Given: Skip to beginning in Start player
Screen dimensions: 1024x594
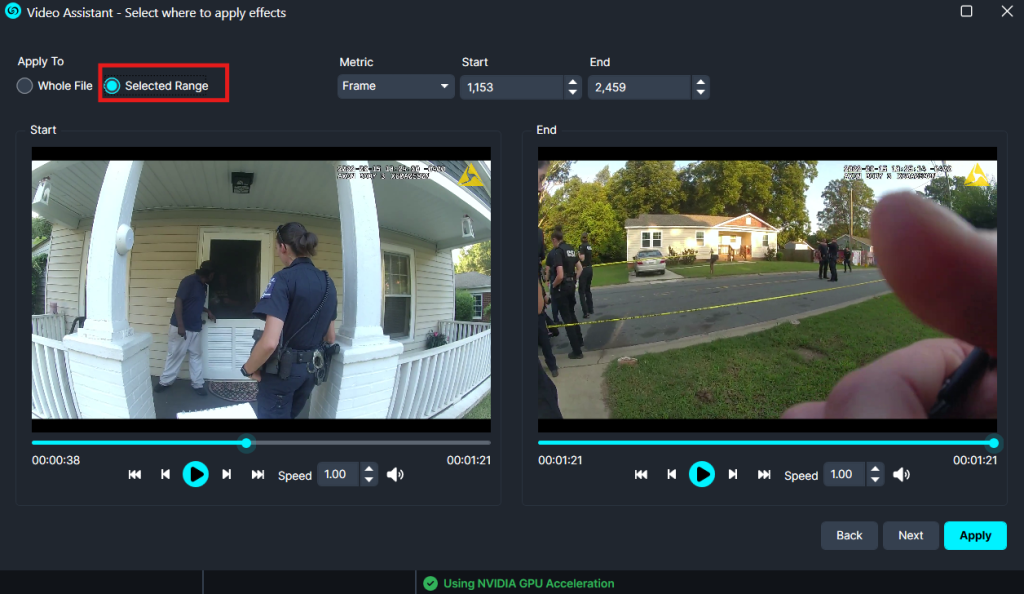Looking at the screenshot, I should pos(135,475).
